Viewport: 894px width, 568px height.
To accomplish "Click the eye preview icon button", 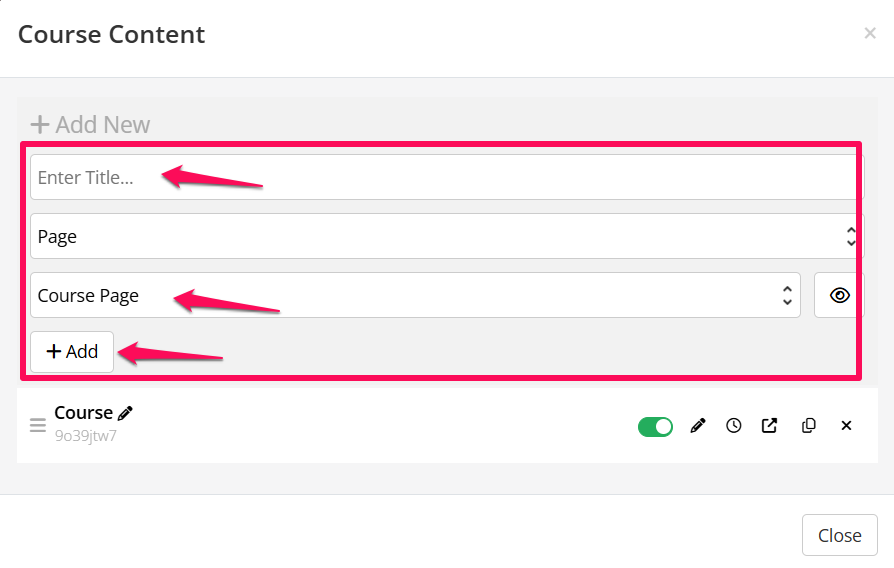I will (x=839, y=295).
